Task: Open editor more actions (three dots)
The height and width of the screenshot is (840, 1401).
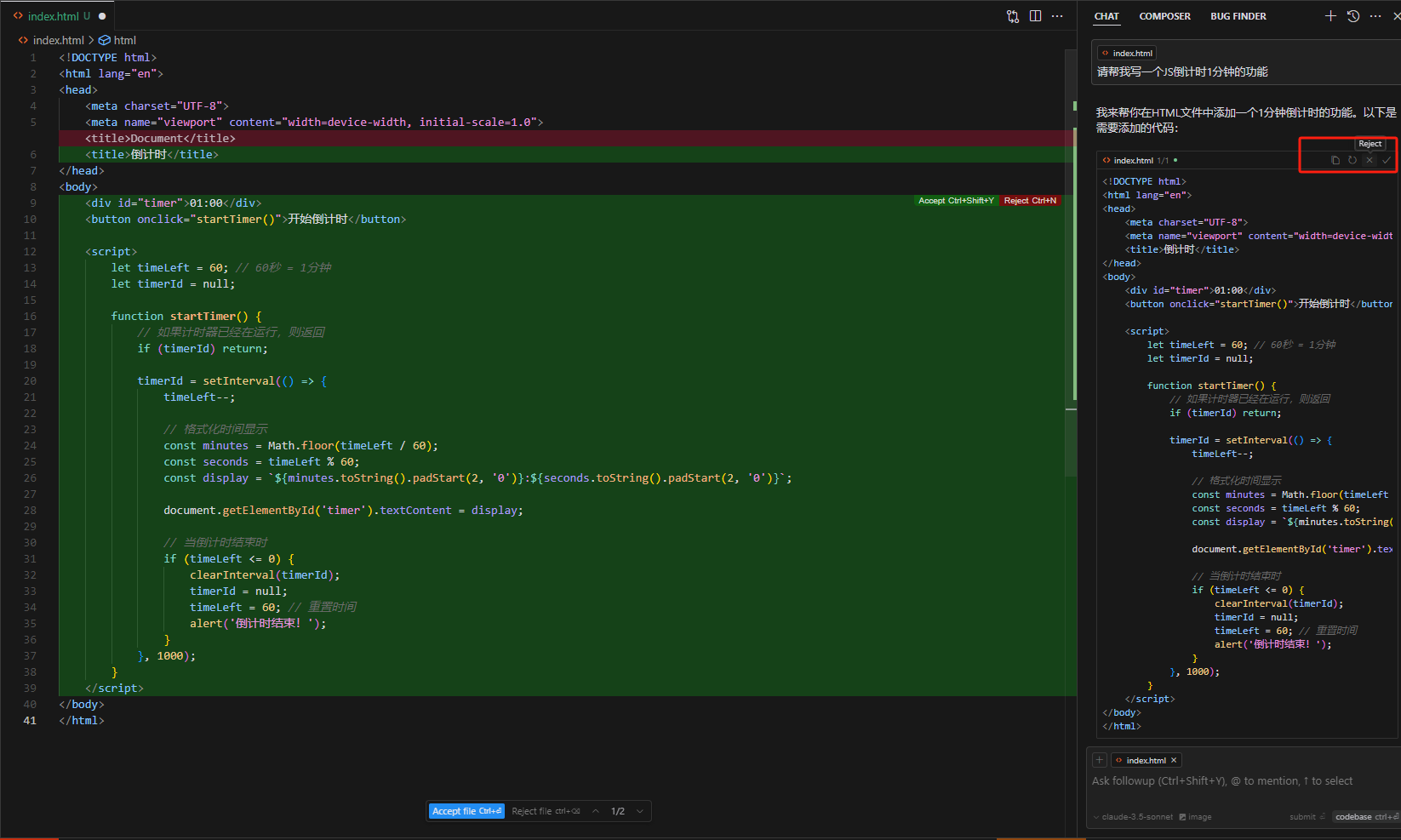Action: (1057, 16)
